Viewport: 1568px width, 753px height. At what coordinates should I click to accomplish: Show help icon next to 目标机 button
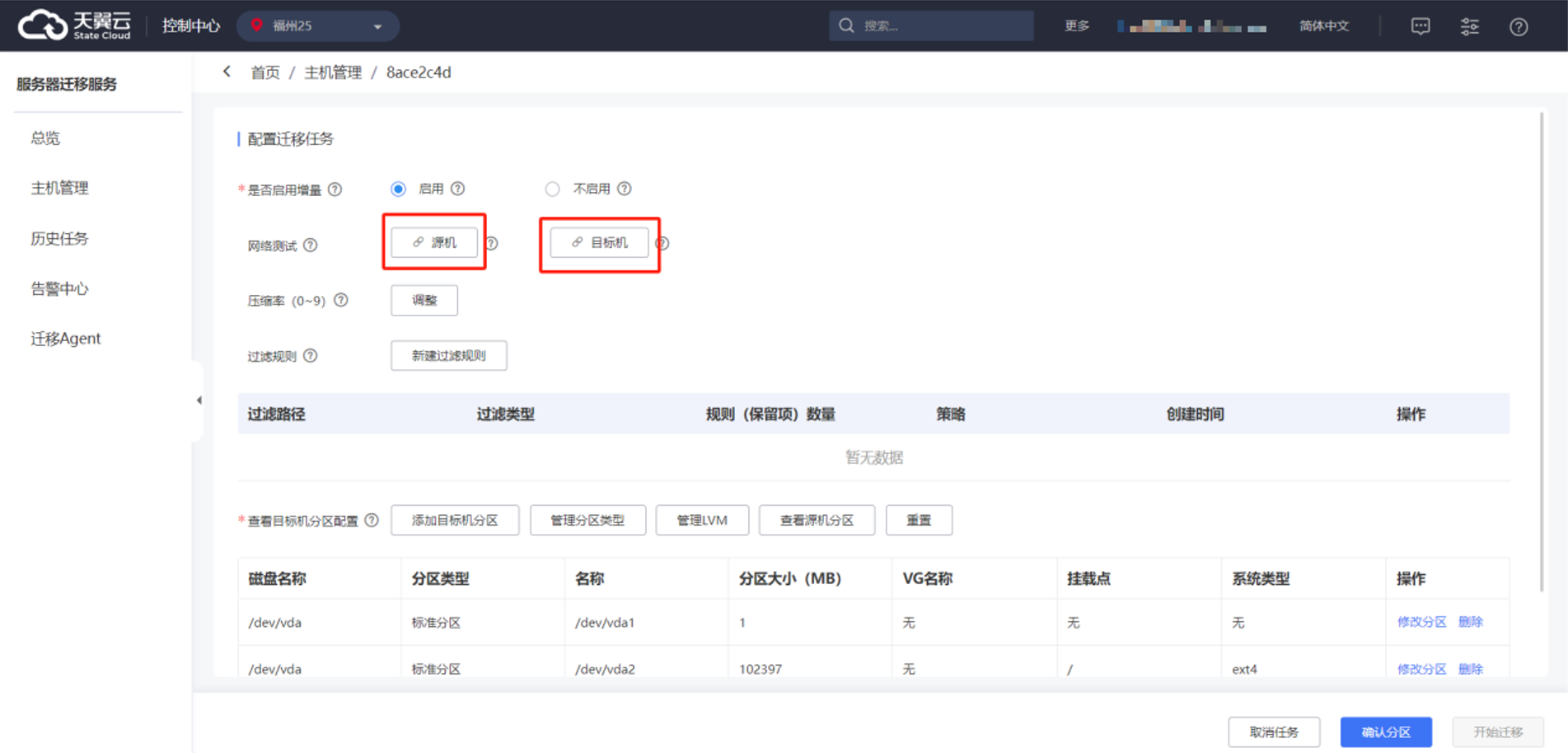tap(662, 243)
